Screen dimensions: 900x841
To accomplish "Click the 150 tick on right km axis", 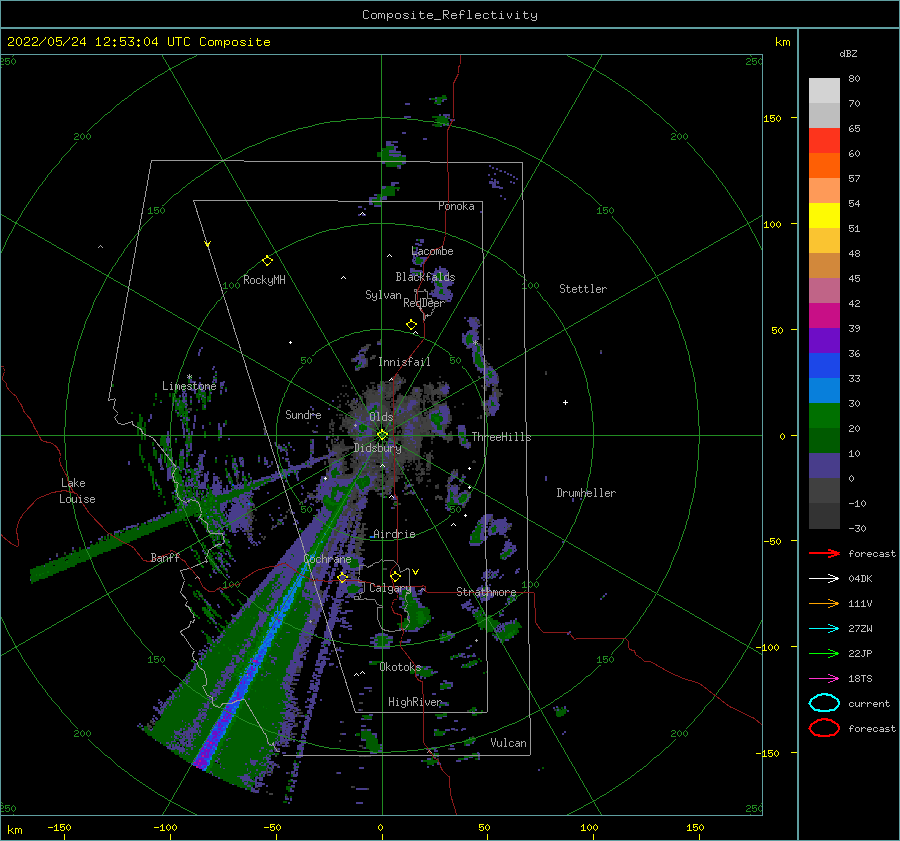I will (772, 118).
